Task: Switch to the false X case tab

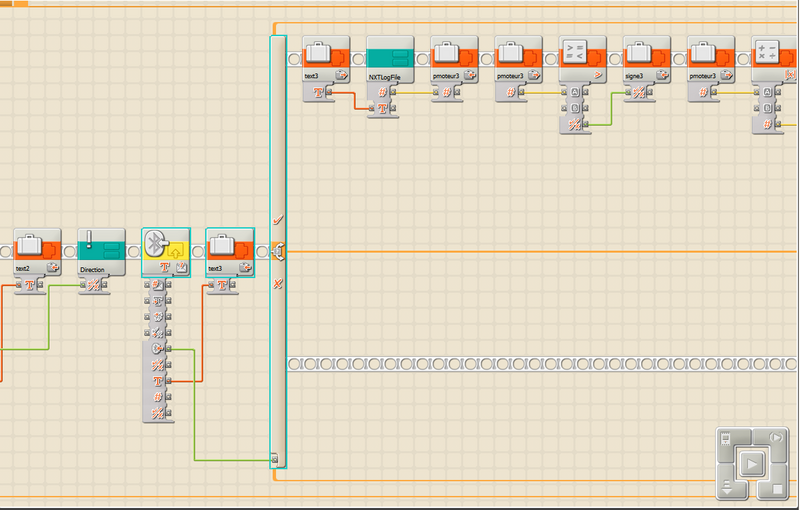Action: point(278,285)
